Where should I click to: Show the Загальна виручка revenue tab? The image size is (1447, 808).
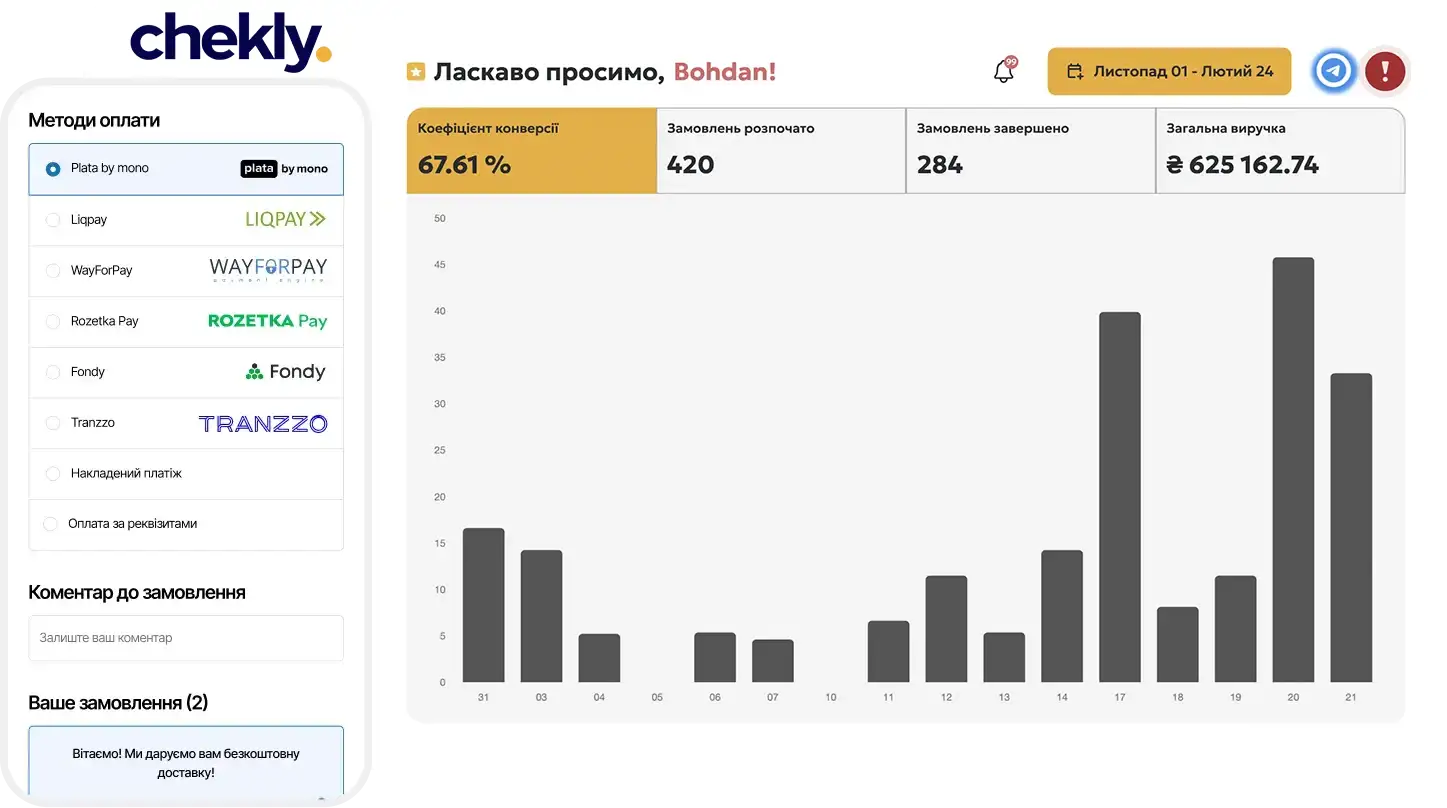pos(1280,151)
